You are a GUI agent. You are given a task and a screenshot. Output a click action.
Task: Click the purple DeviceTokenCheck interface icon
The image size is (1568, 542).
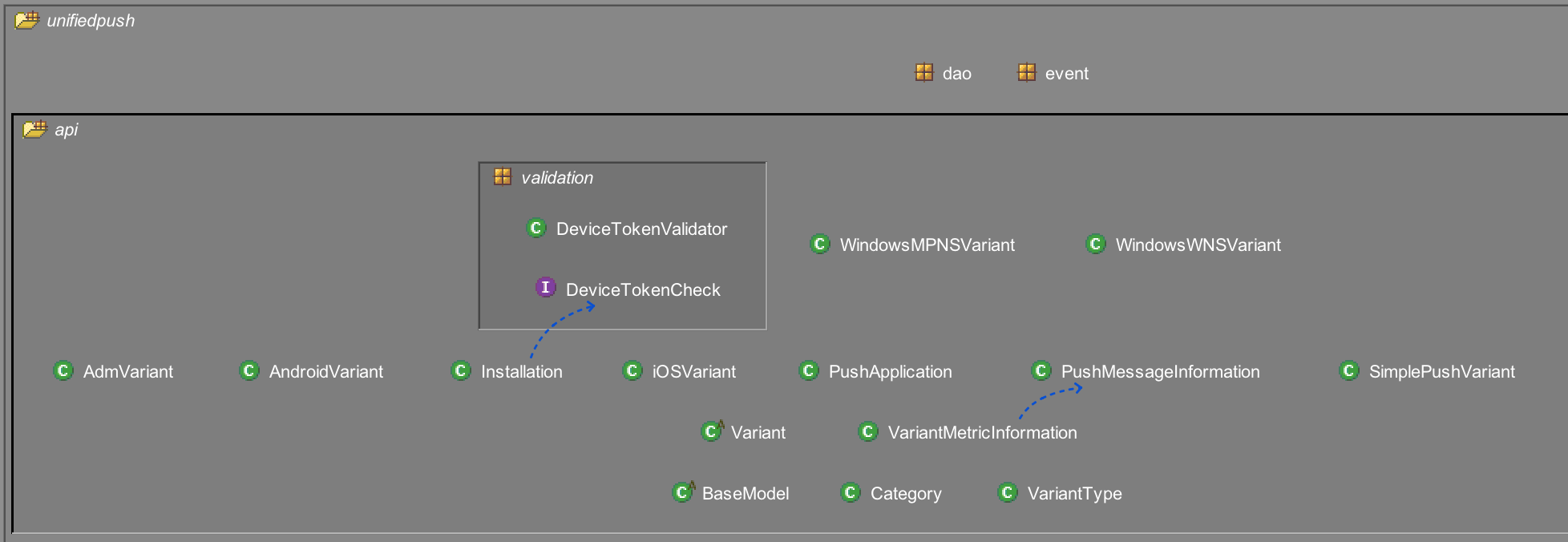(546, 288)
